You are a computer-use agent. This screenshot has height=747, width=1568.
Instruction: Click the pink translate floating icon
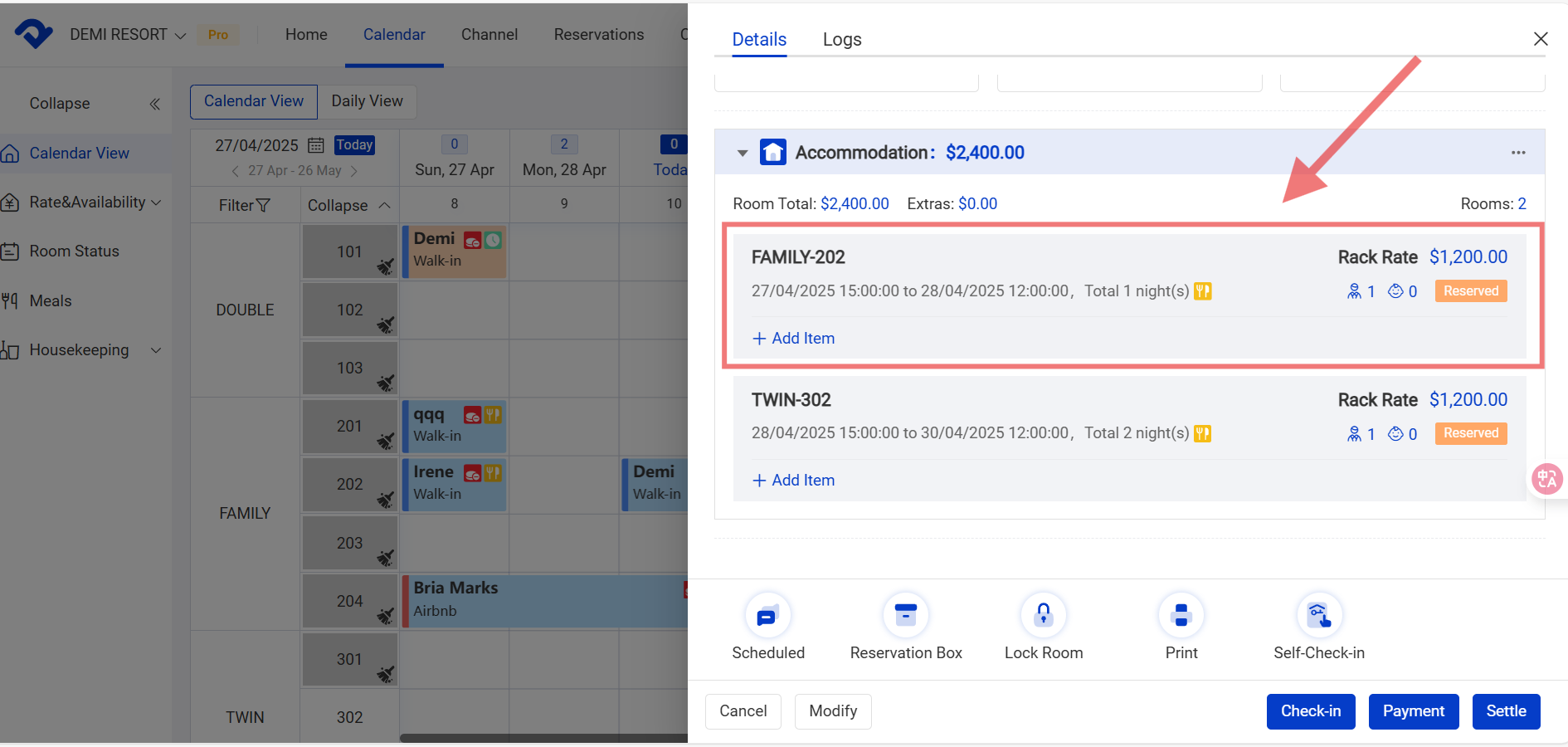pos(1547,479)
